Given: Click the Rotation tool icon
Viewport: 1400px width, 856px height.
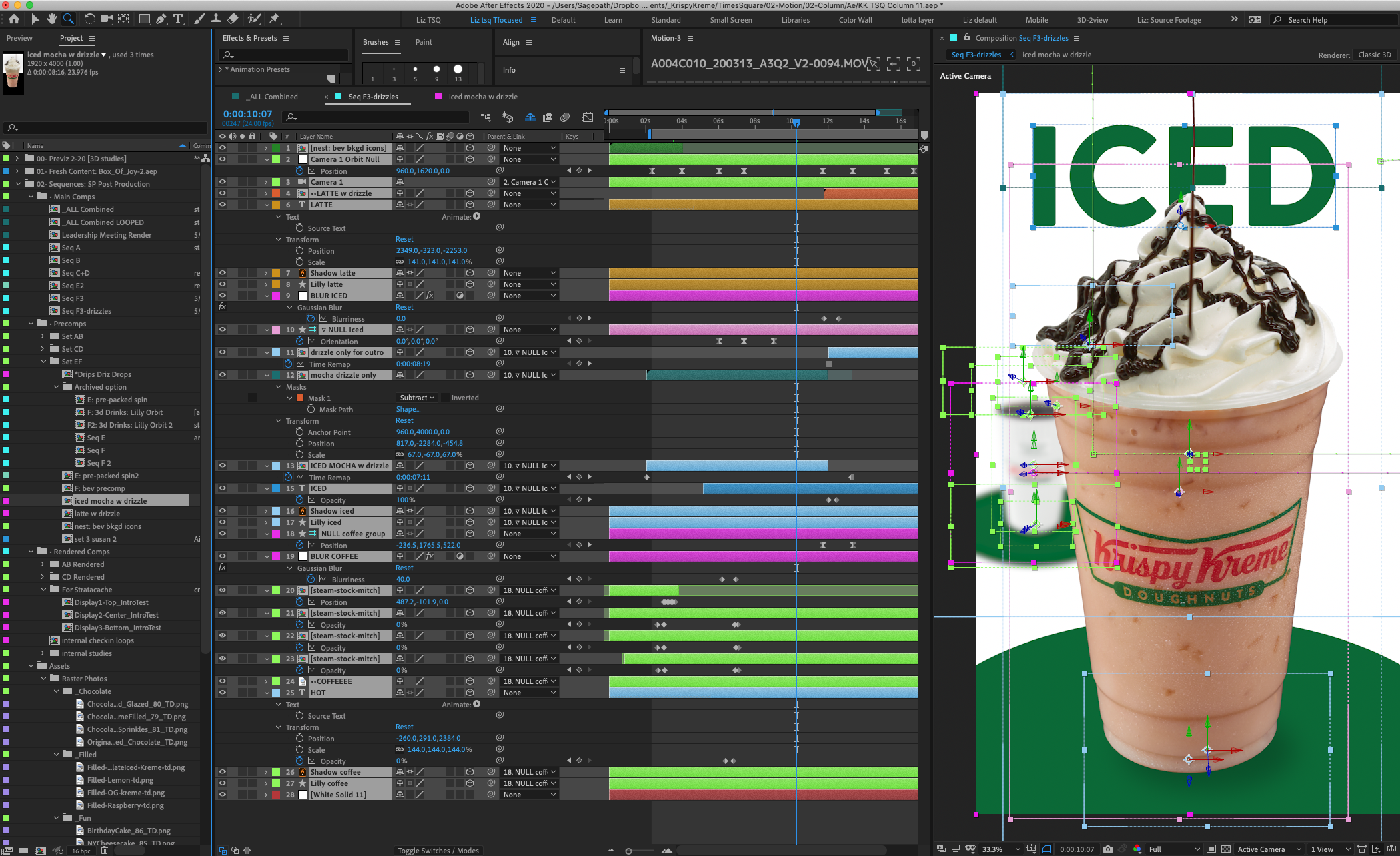Looking at the screenshot, I should 89,19.
